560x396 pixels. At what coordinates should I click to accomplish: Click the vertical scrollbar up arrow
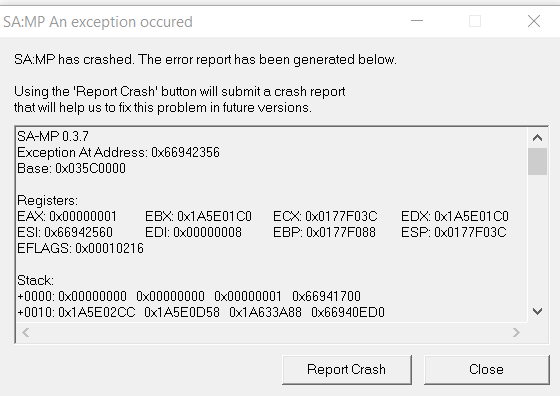[x=538, y=137]
